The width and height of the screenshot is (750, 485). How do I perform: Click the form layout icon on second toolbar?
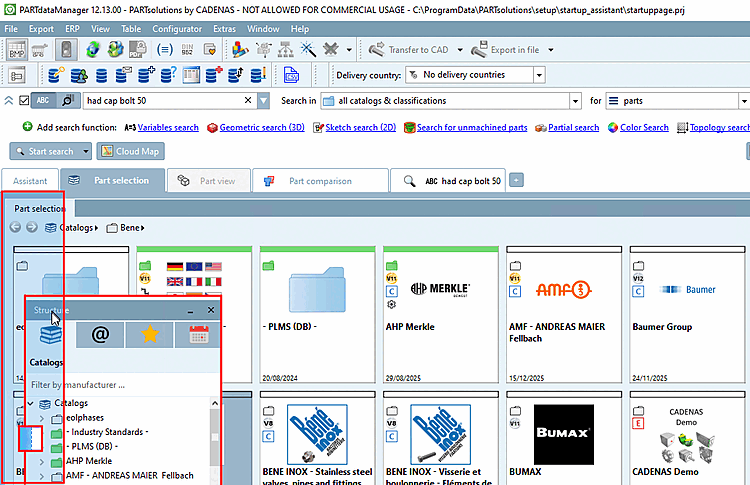tap(17, 75)
